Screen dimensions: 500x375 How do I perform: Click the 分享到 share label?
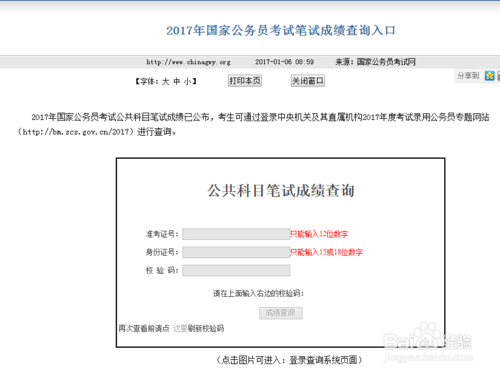tap(468, 76)
